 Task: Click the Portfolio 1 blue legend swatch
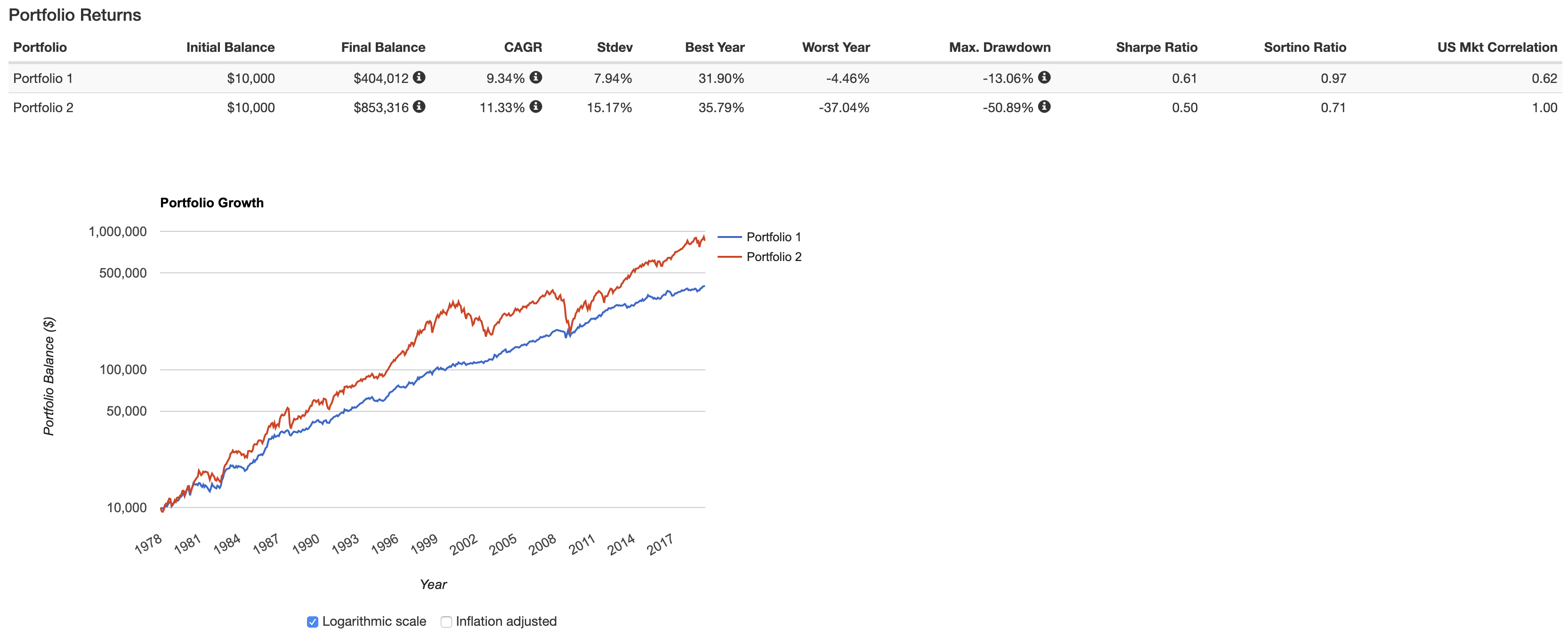(729, 237)
